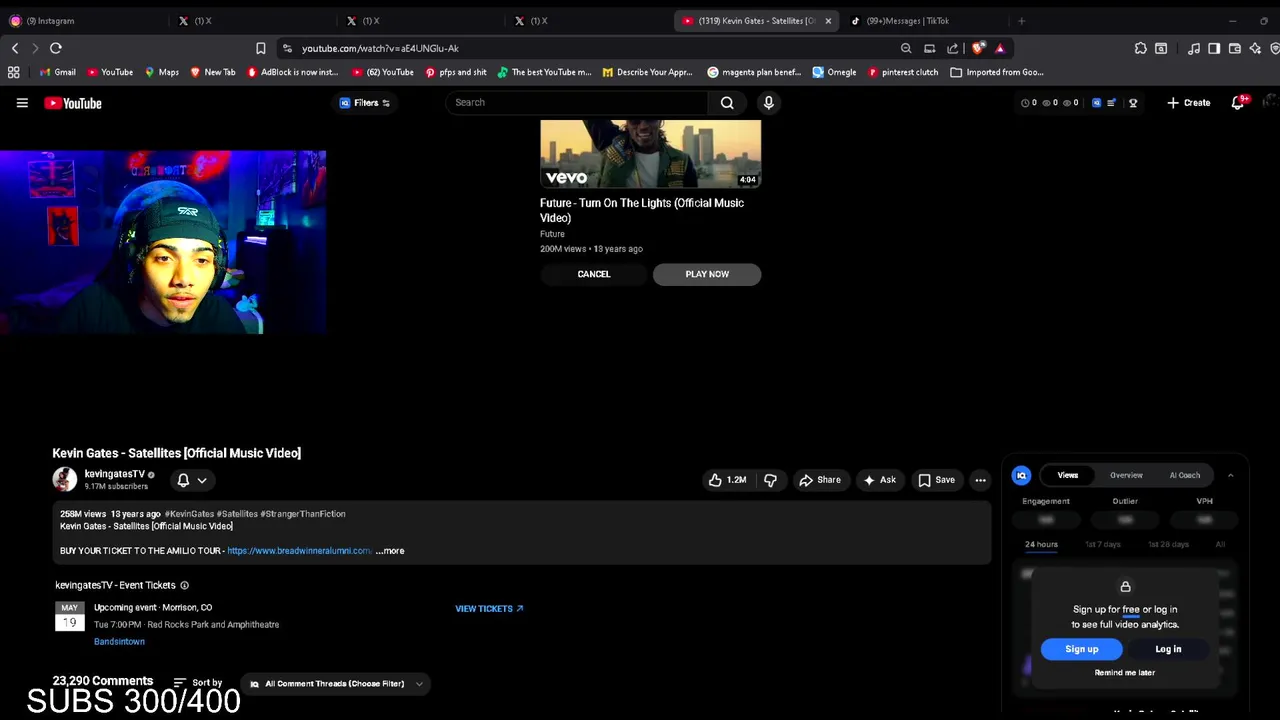Go to YouTube home via the logo
The image size is (1280, 720).
(73, 103)
